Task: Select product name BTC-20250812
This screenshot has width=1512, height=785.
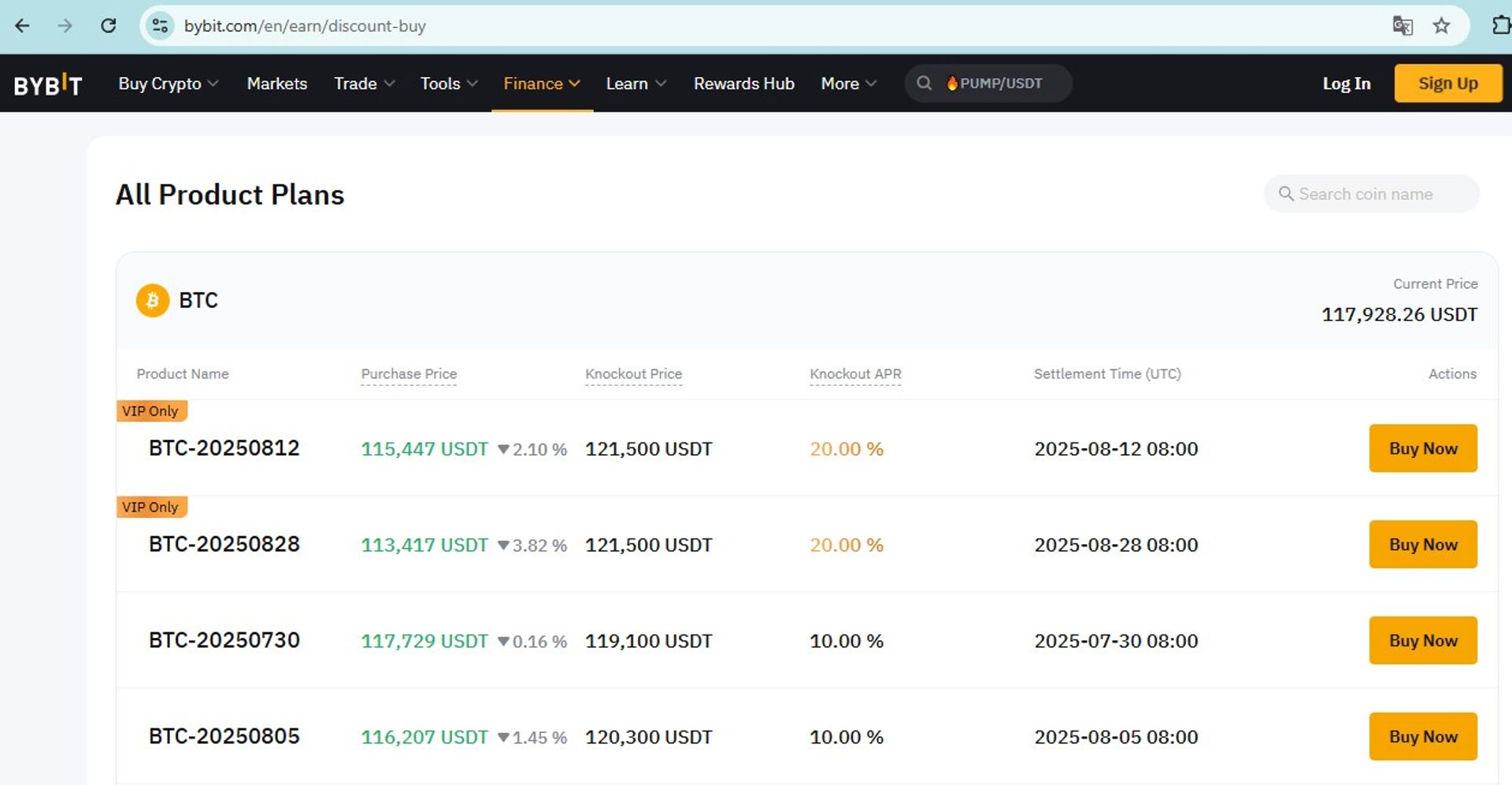Action: (x=224, y=448)
